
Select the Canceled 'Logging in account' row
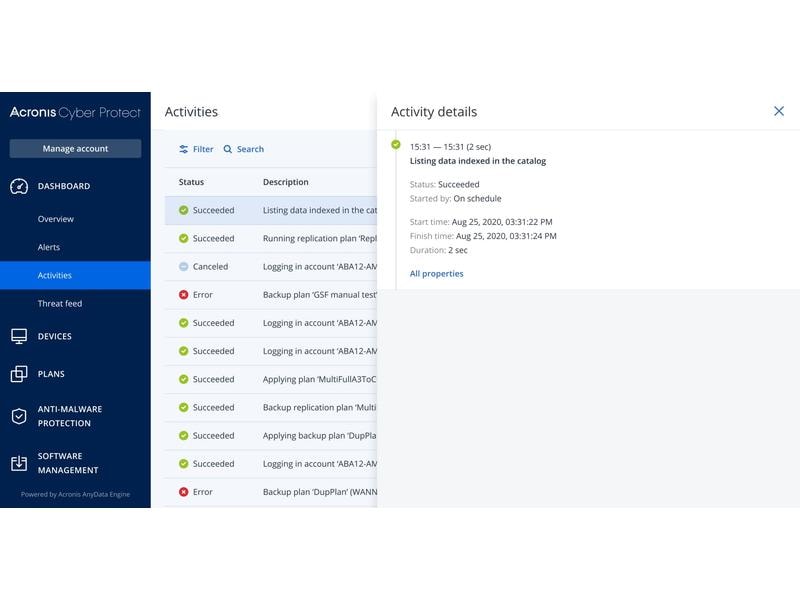point(271,266)
